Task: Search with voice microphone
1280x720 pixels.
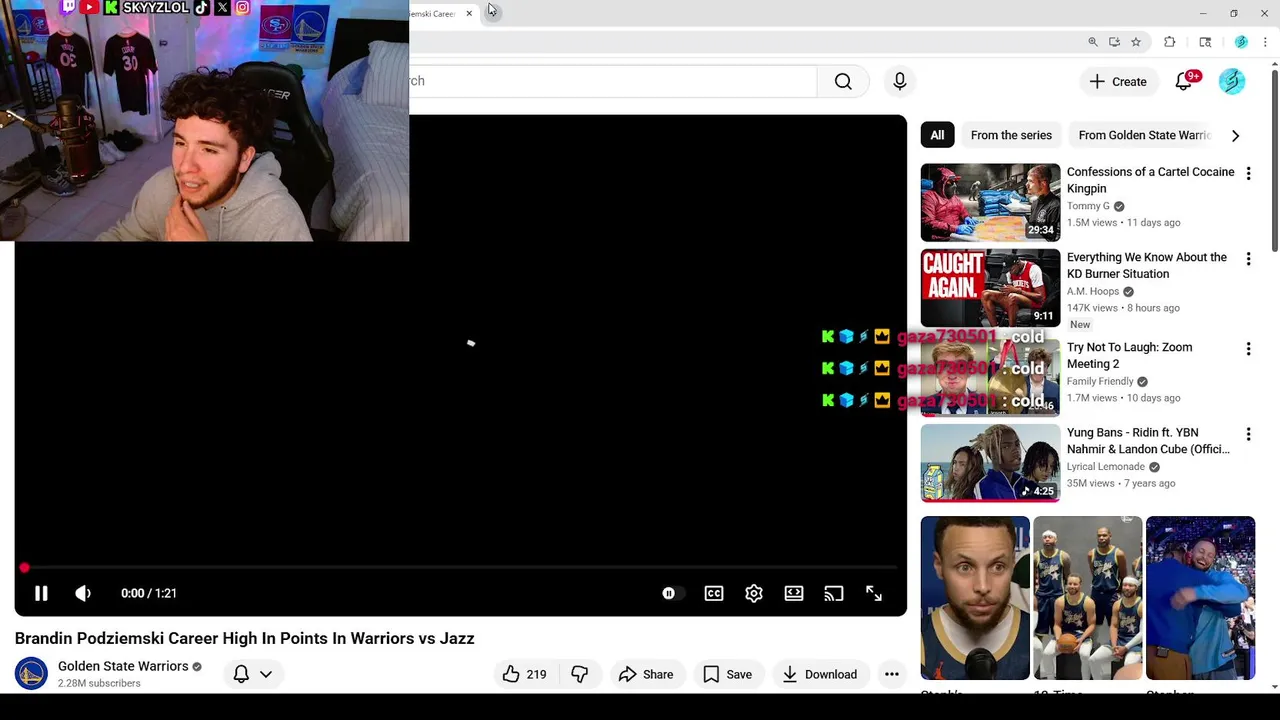Action: (x=900, y=81)
